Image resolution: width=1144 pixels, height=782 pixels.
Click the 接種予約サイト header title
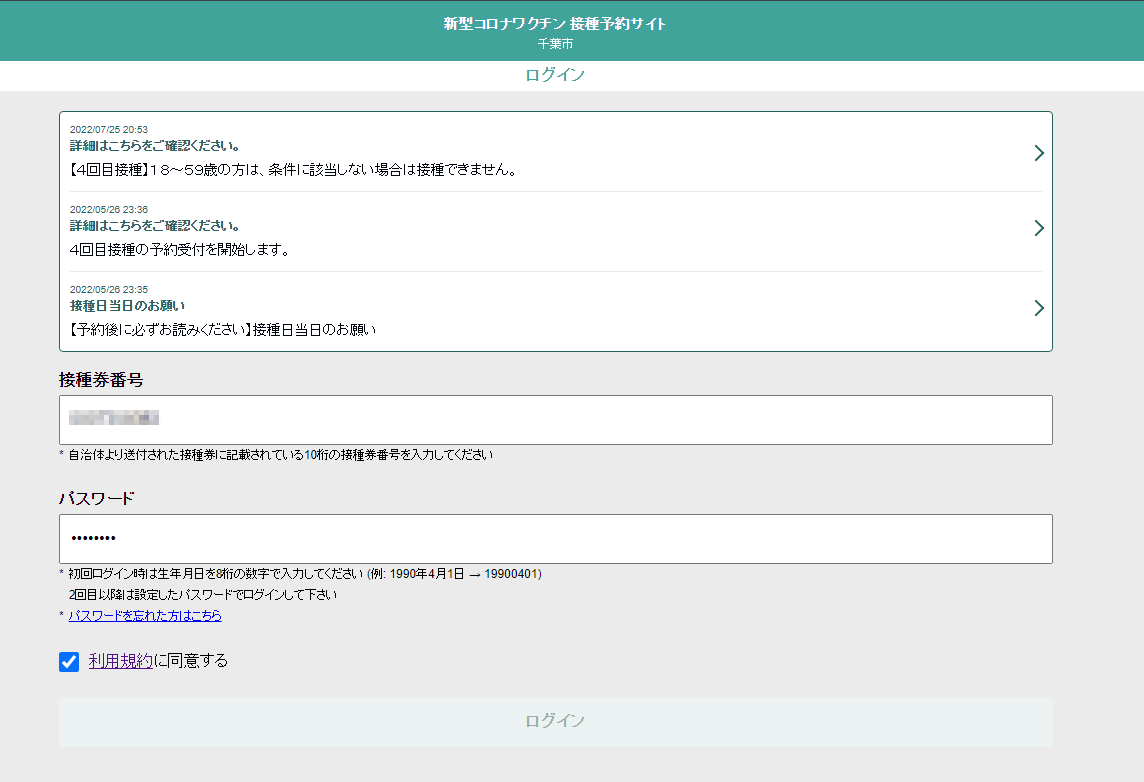pyautogui.click(x=555, y=24)
